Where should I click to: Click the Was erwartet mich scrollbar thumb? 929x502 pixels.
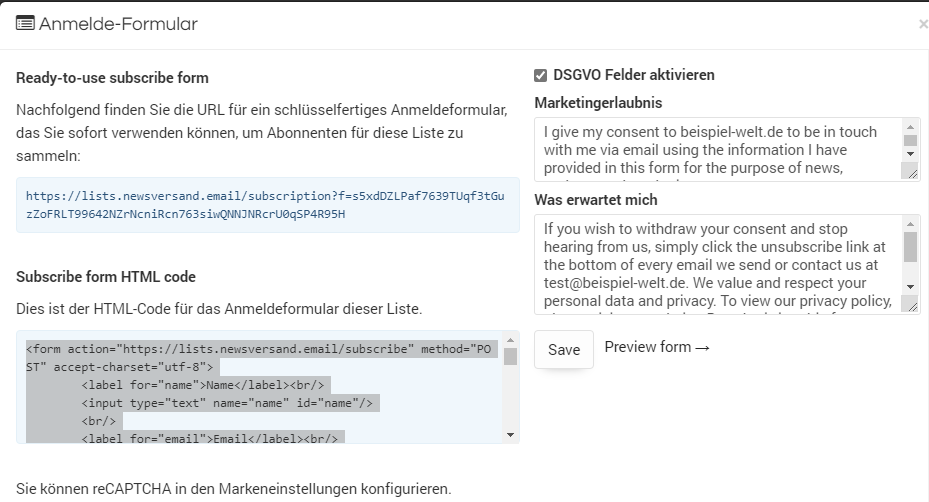(x=911, y=247)
